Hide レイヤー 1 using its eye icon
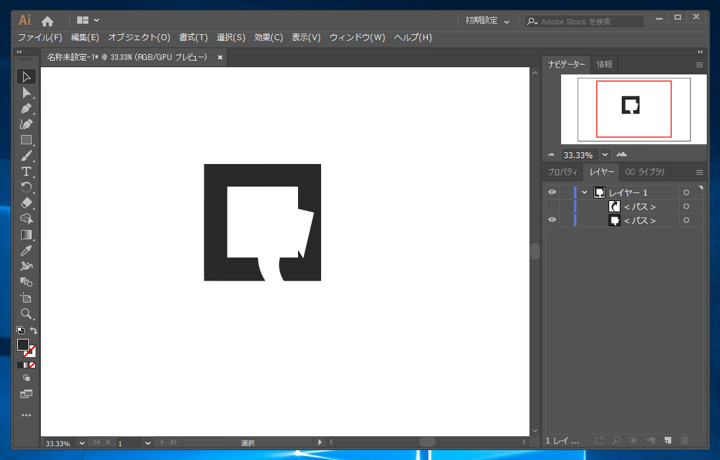 coord(552,192)
